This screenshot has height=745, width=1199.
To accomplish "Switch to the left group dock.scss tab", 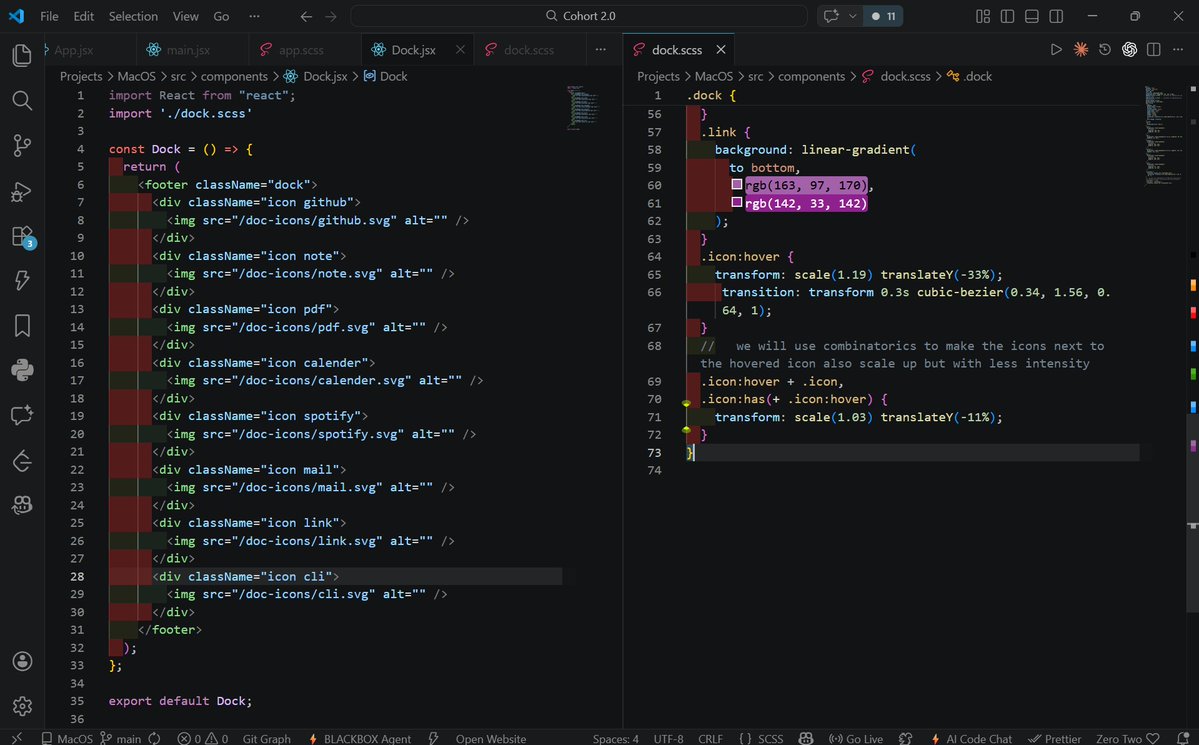I will pyautogui.click(x=528, y=50).
